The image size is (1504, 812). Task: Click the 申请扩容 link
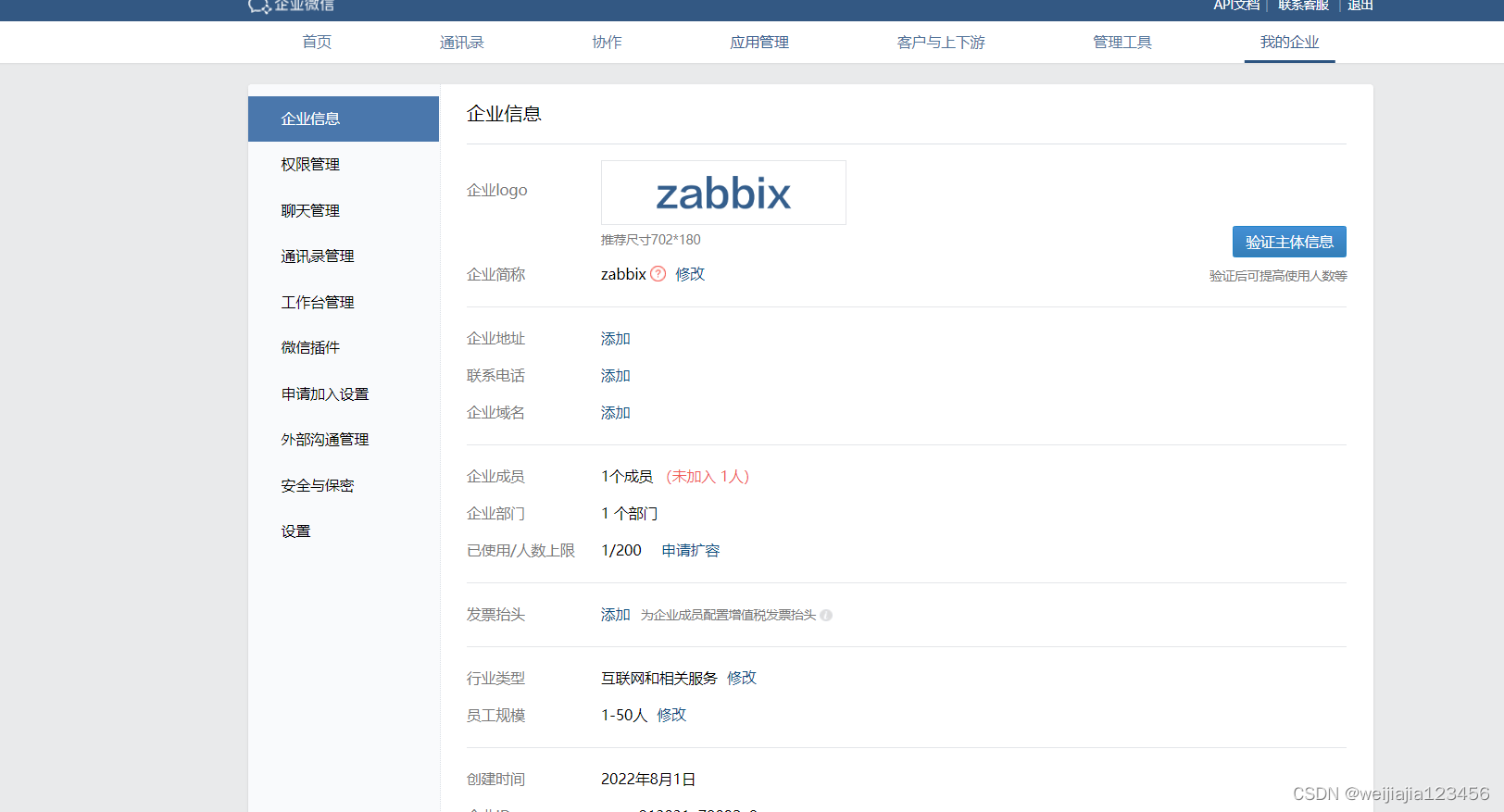point(691,551)
